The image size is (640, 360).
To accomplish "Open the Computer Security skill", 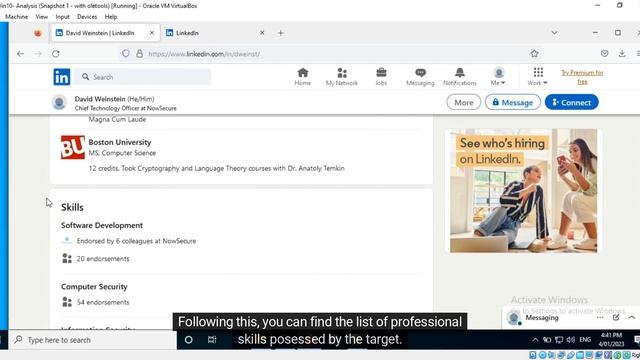I will [x=94, y=287].
